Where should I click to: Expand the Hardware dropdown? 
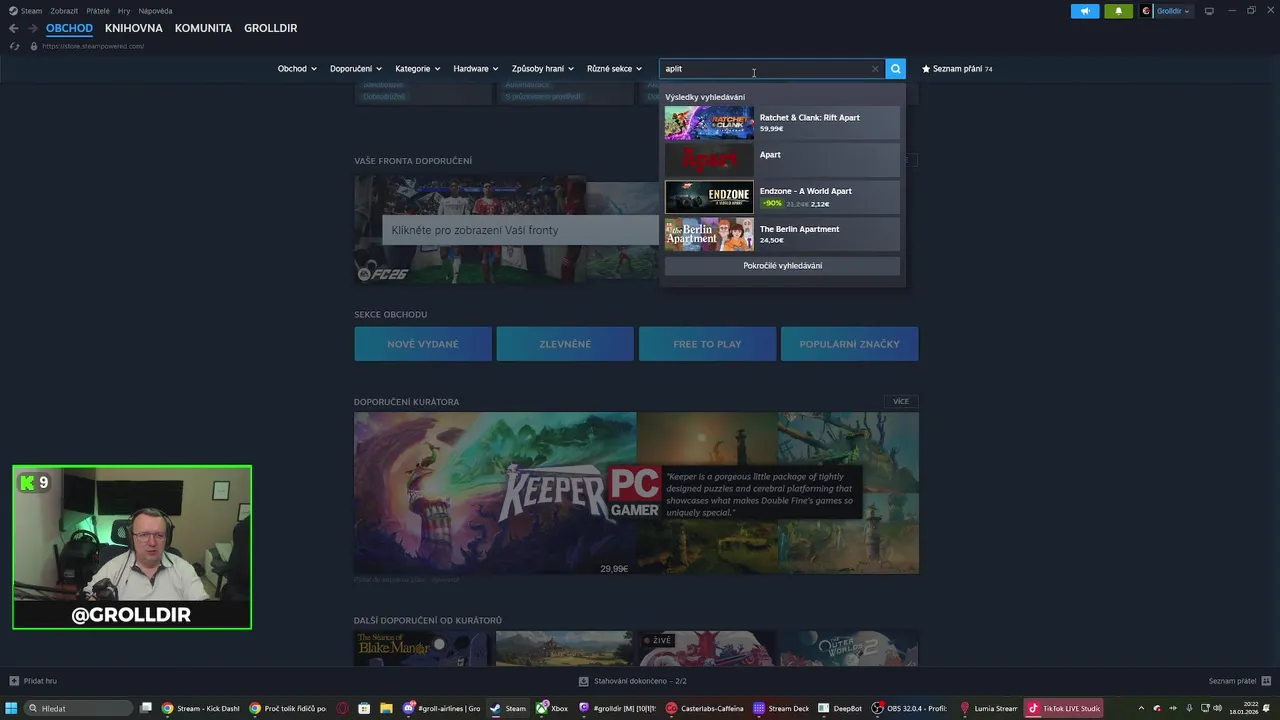[475, 69]
